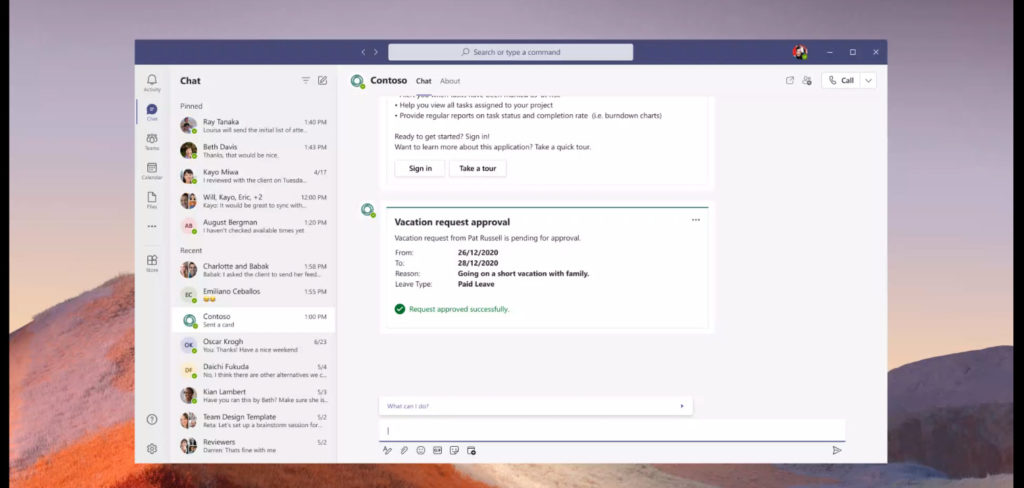Screen dimensions: 1024x488
Task: Click the send message arrow
Action: 836,451
